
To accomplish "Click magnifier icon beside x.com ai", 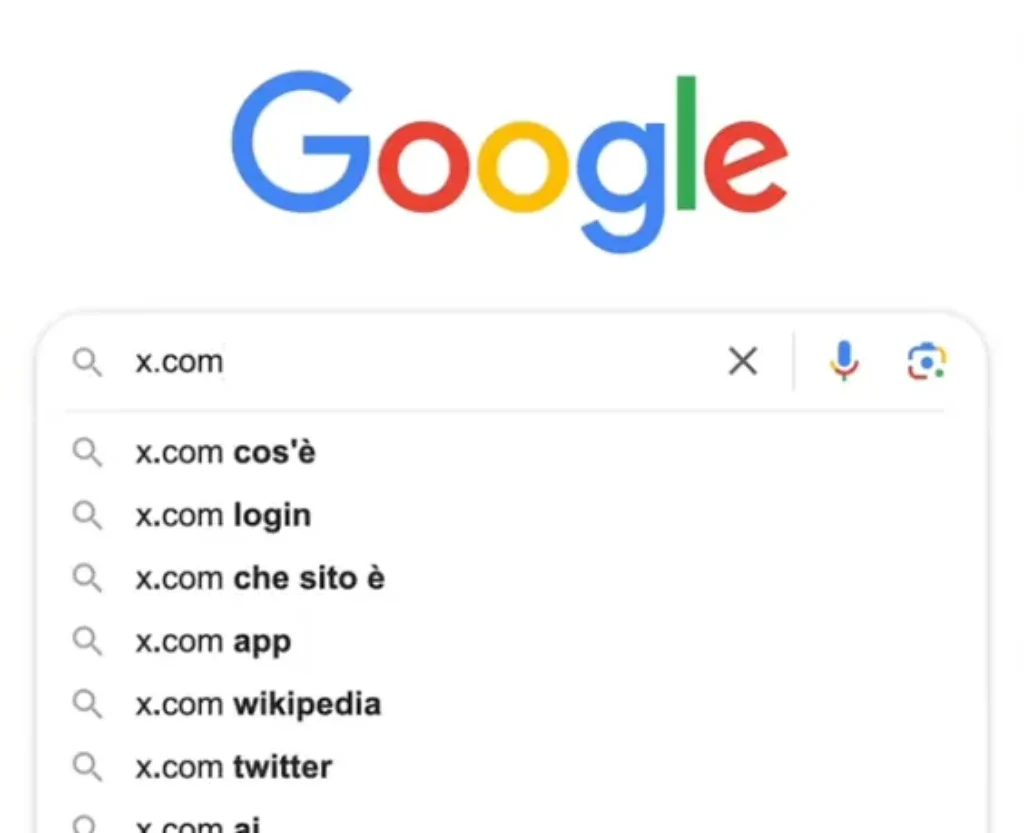I will [x=87, y=824].
